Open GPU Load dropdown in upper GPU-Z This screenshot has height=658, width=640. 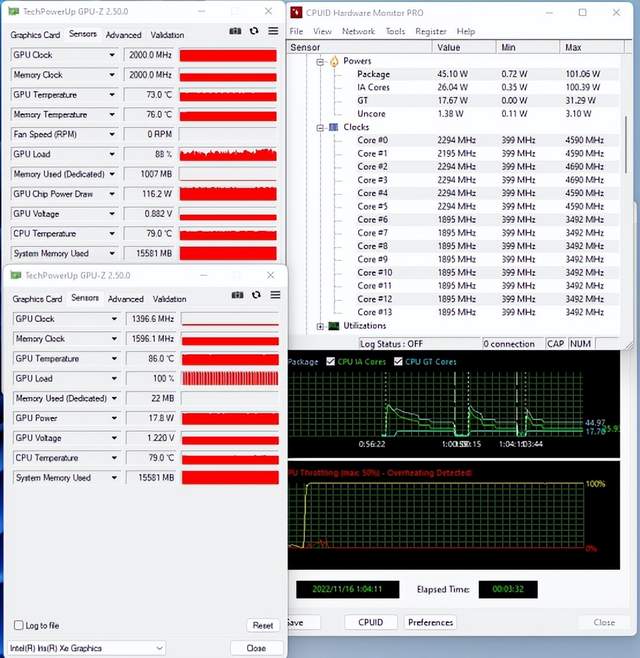pos(112,154)
